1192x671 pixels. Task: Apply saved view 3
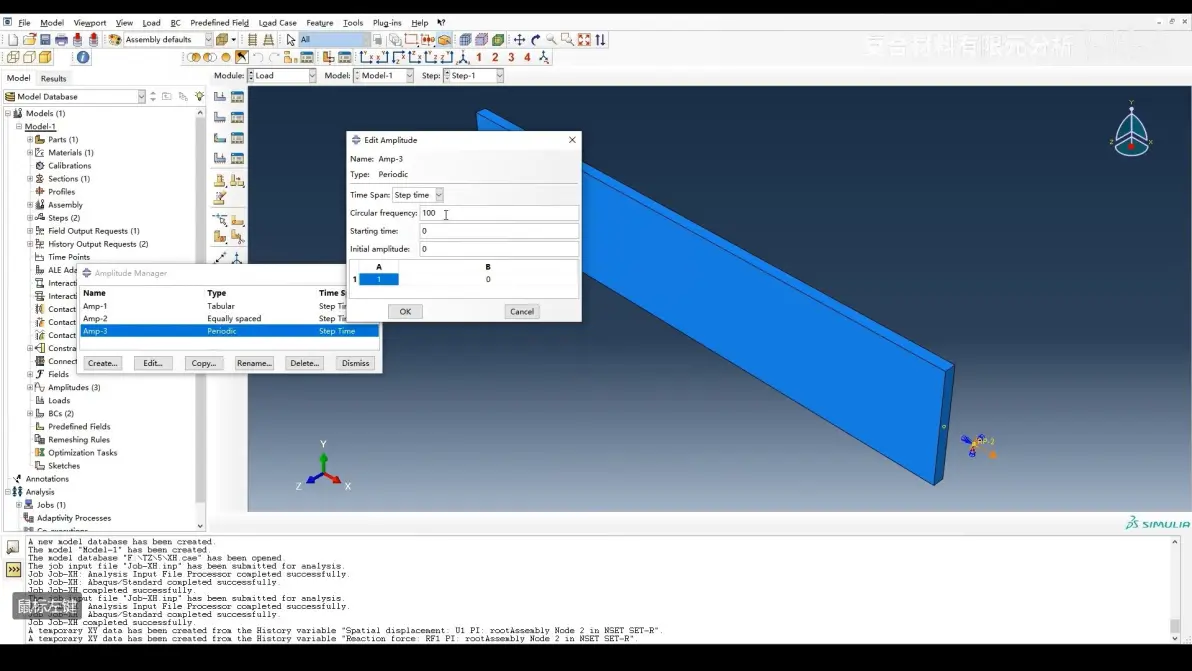[511, 57]
